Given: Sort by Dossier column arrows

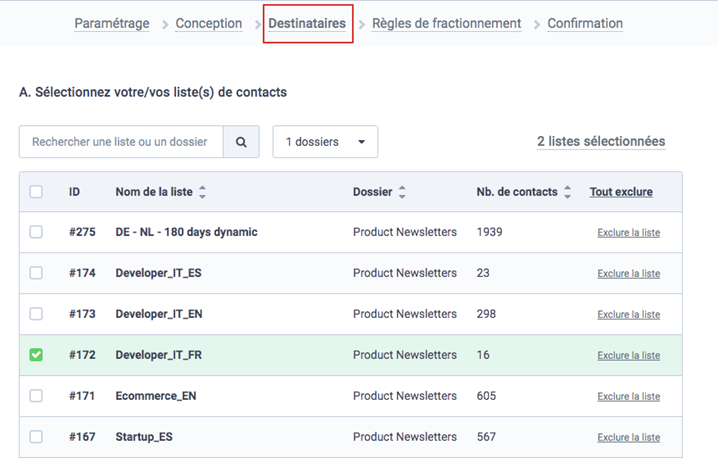Looking at the screenshot, I should [402, 192].
